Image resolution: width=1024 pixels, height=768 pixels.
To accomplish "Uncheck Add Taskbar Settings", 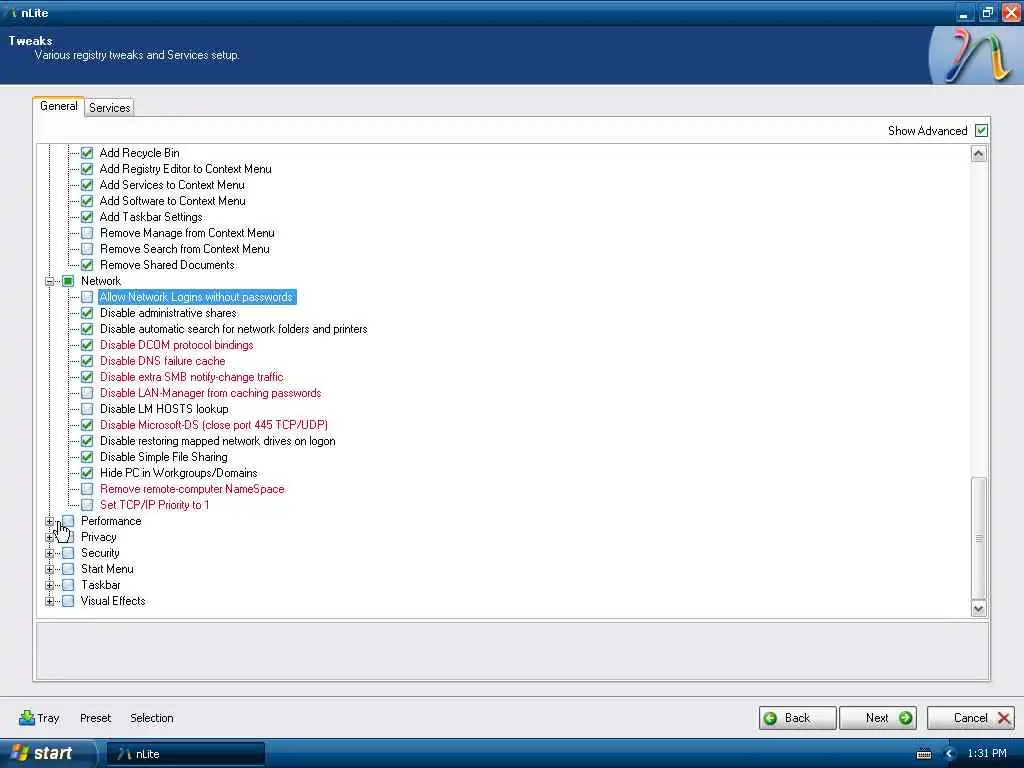I will (x=87, y=217).
